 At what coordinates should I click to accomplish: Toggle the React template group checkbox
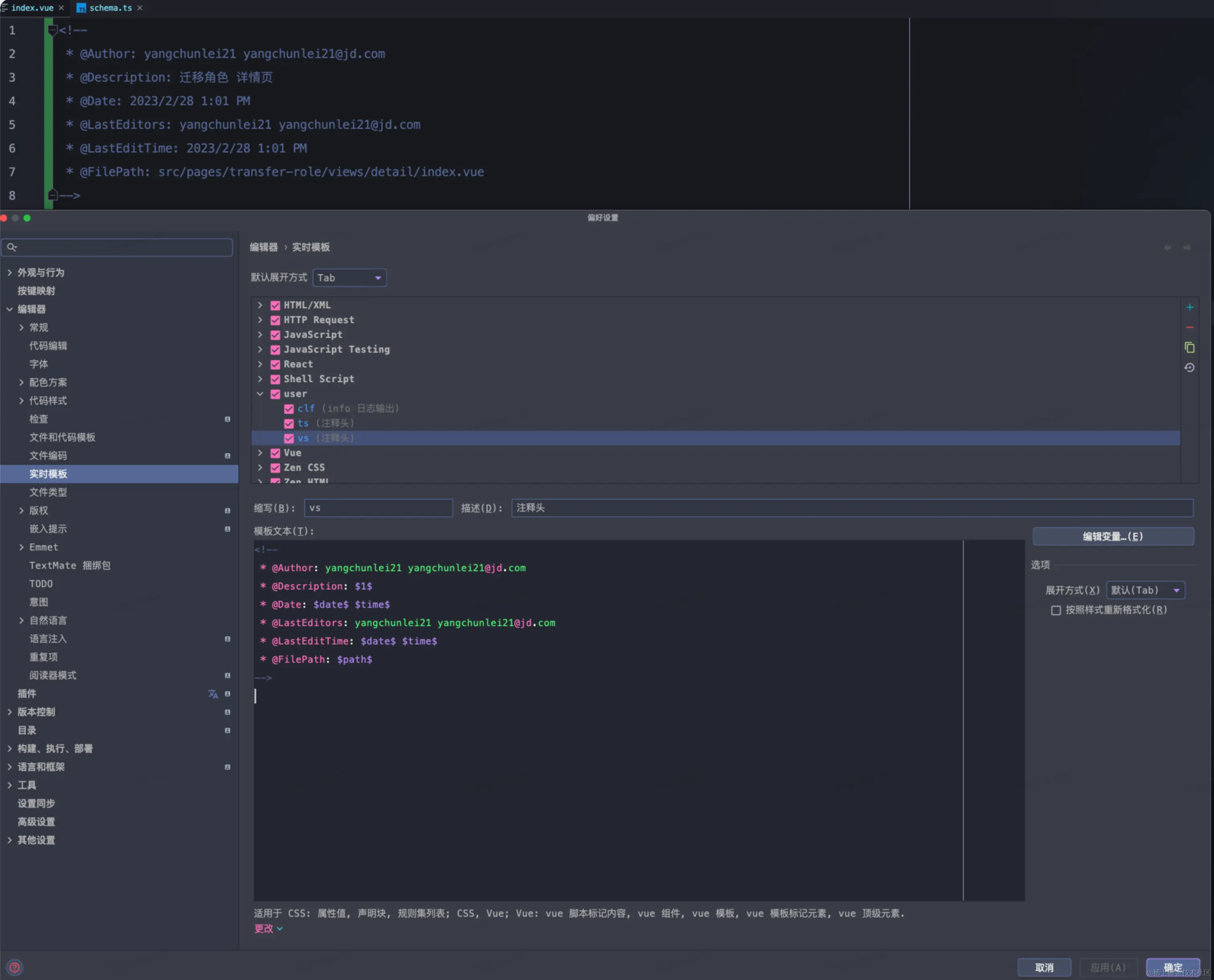[275, 365]
